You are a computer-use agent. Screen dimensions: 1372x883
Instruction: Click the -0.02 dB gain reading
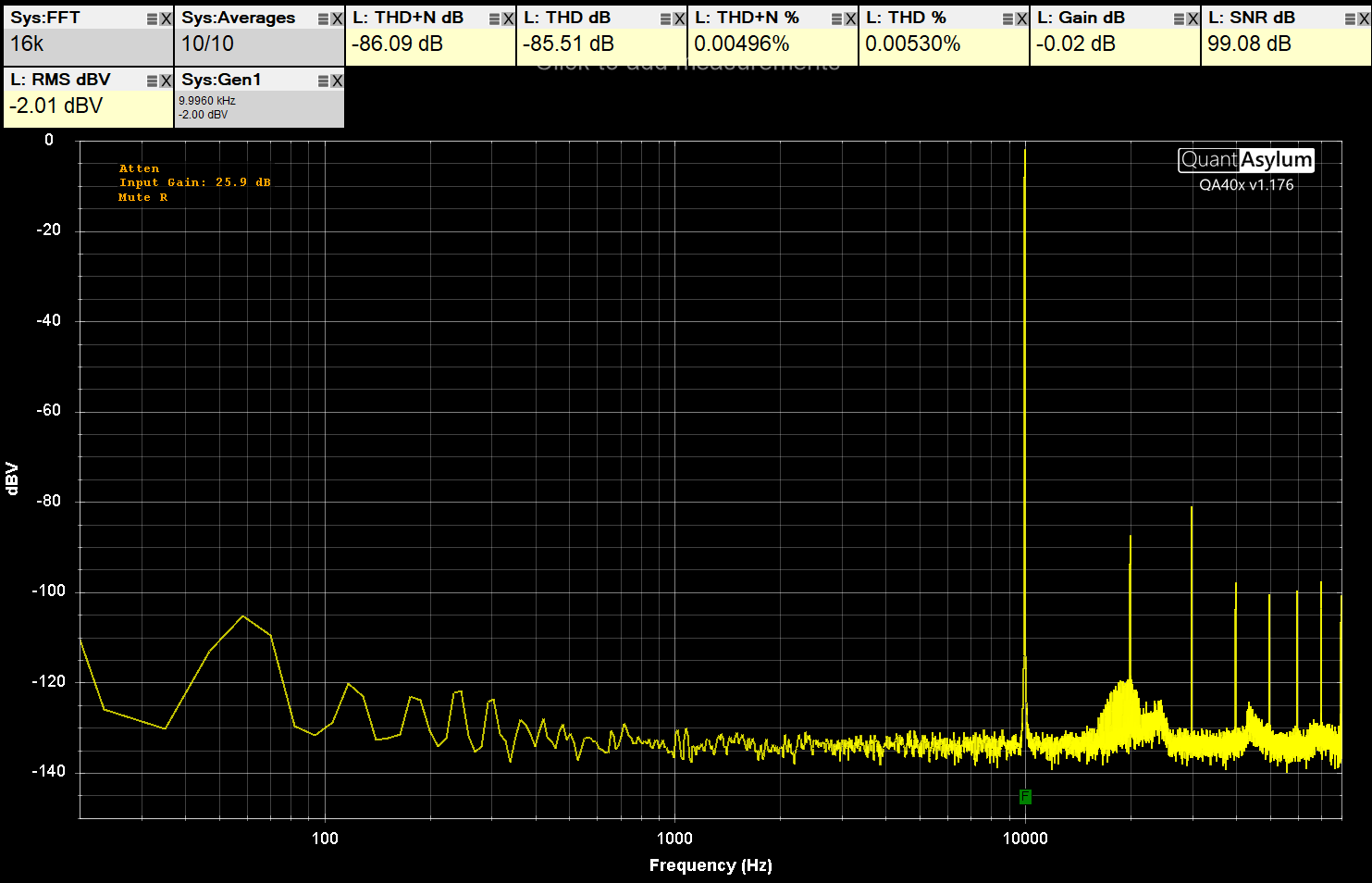1076,44
